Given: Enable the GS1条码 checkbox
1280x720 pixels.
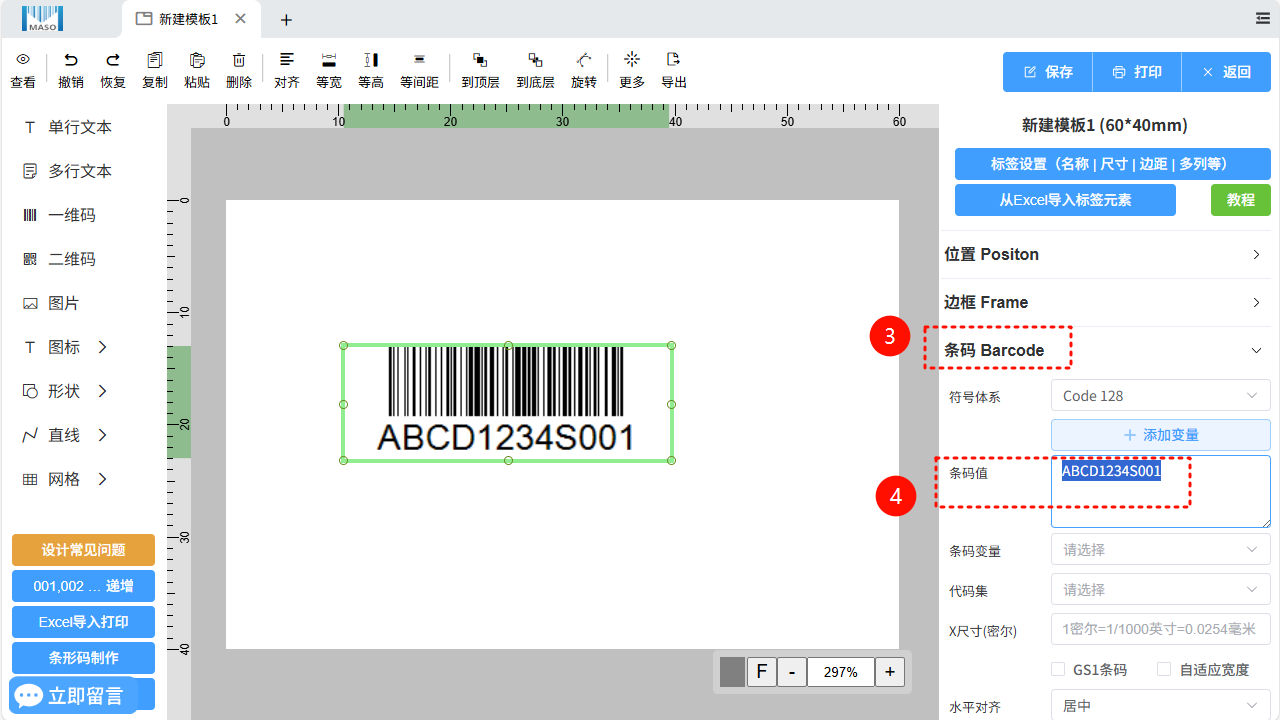Looking at the screenshot, I should tap(1058, 669).
